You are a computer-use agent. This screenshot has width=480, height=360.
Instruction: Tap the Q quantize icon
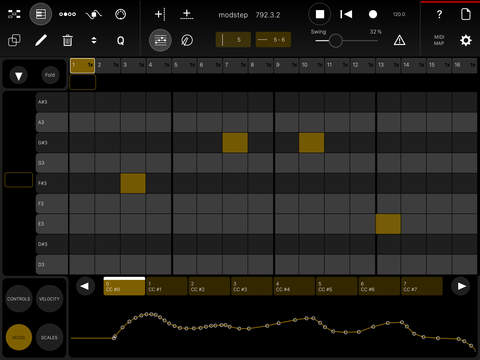click(120, 41)
